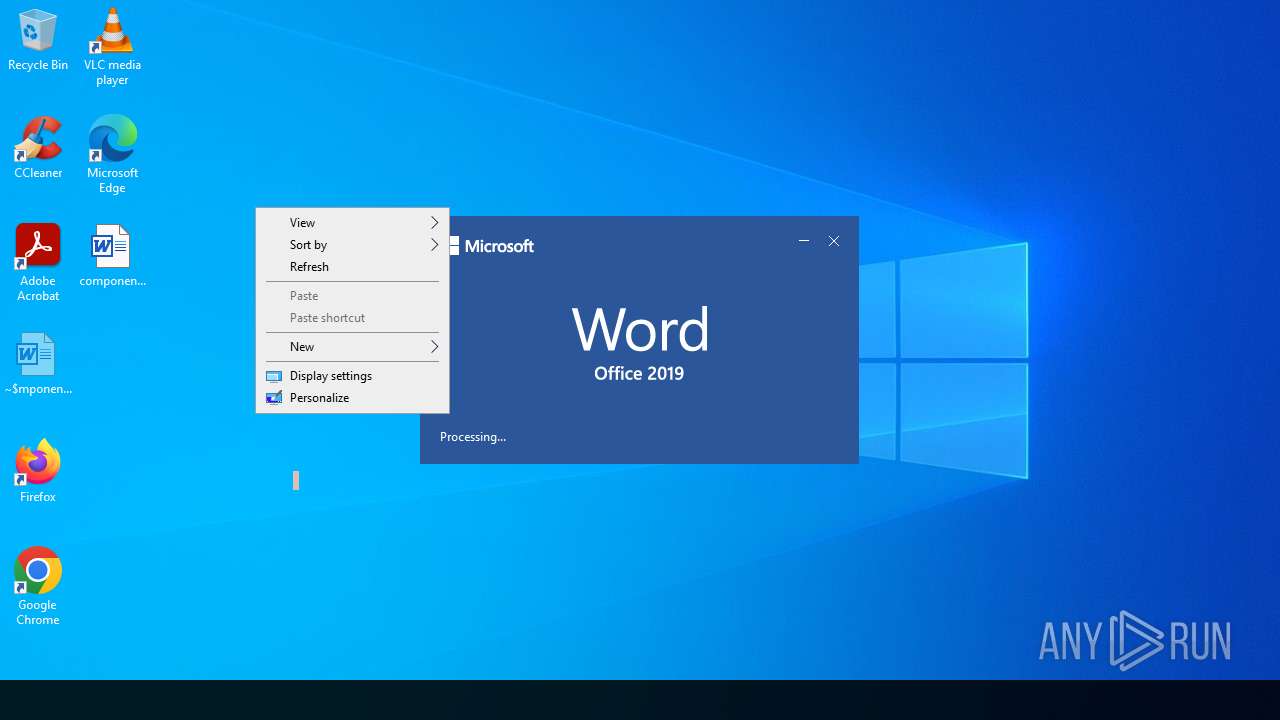This screenshot has width=1280, height=720.
Task: Launch VLC media player shortcut
Action: pos(112,46)
